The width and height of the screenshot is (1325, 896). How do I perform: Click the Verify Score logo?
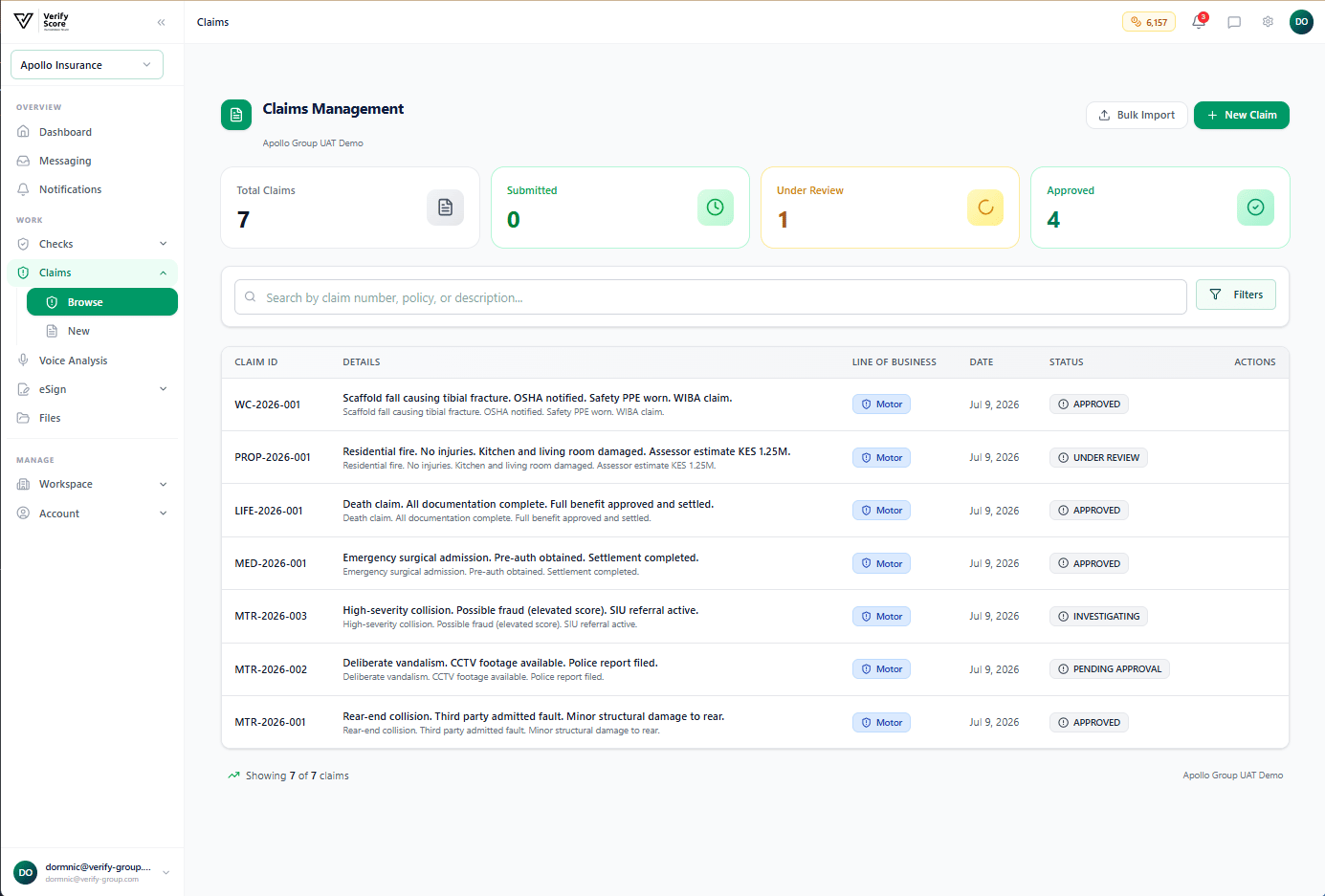click(x=41, y=21)
